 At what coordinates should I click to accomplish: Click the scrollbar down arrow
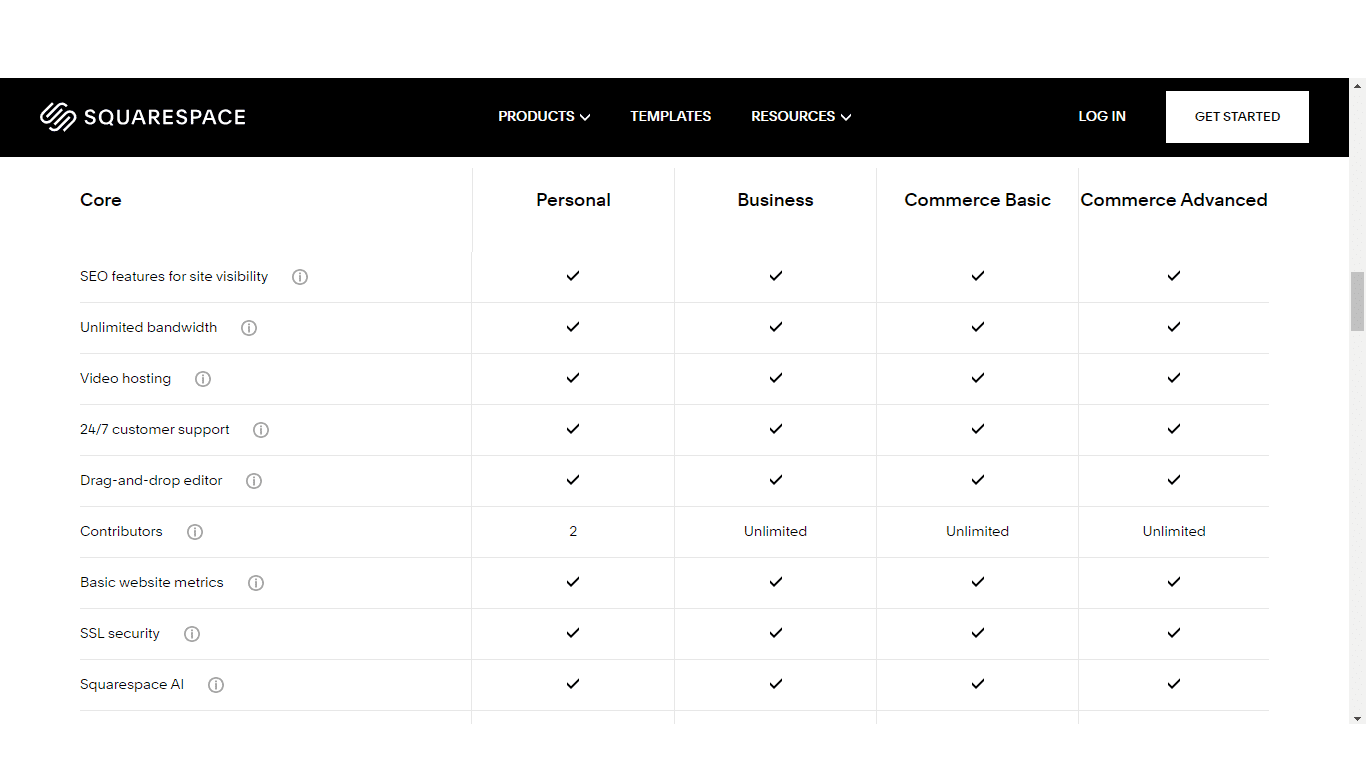click(x=1357, y=718)
